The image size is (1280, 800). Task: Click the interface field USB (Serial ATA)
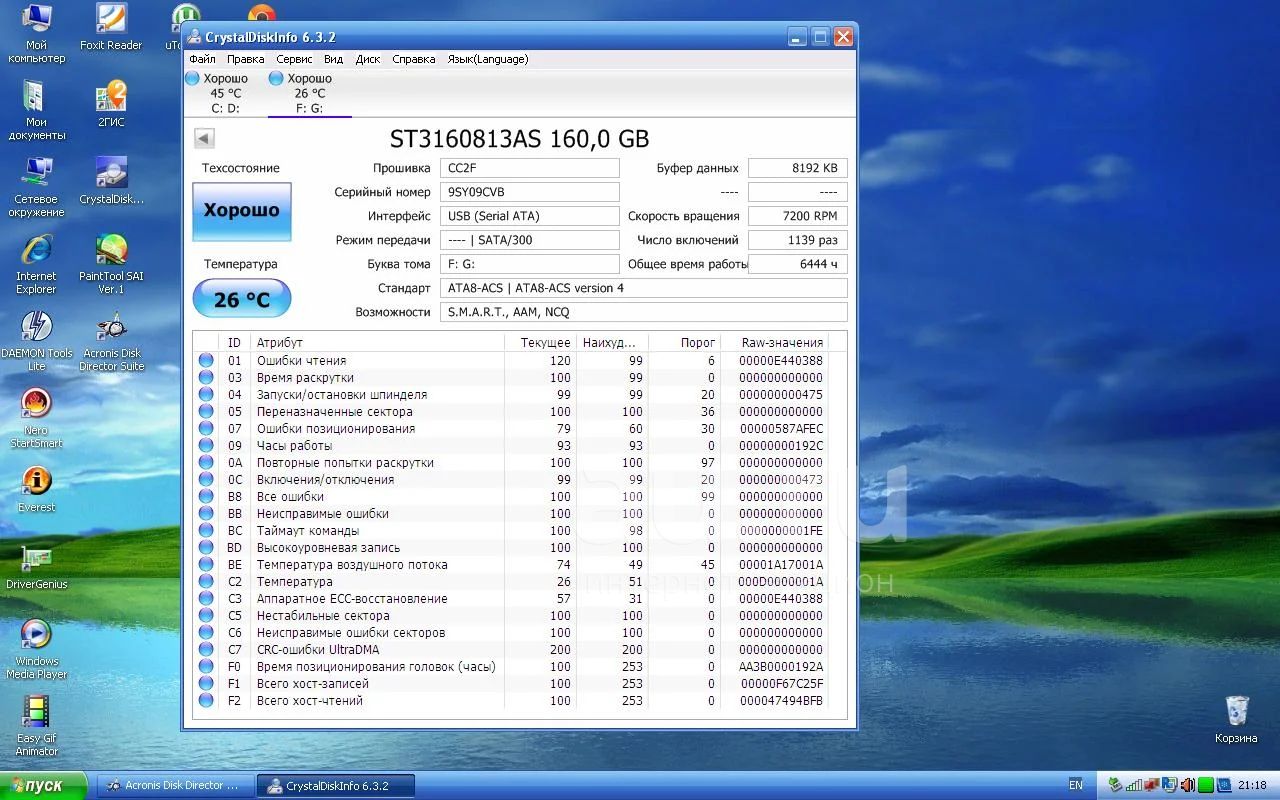[x=529, y=216]
